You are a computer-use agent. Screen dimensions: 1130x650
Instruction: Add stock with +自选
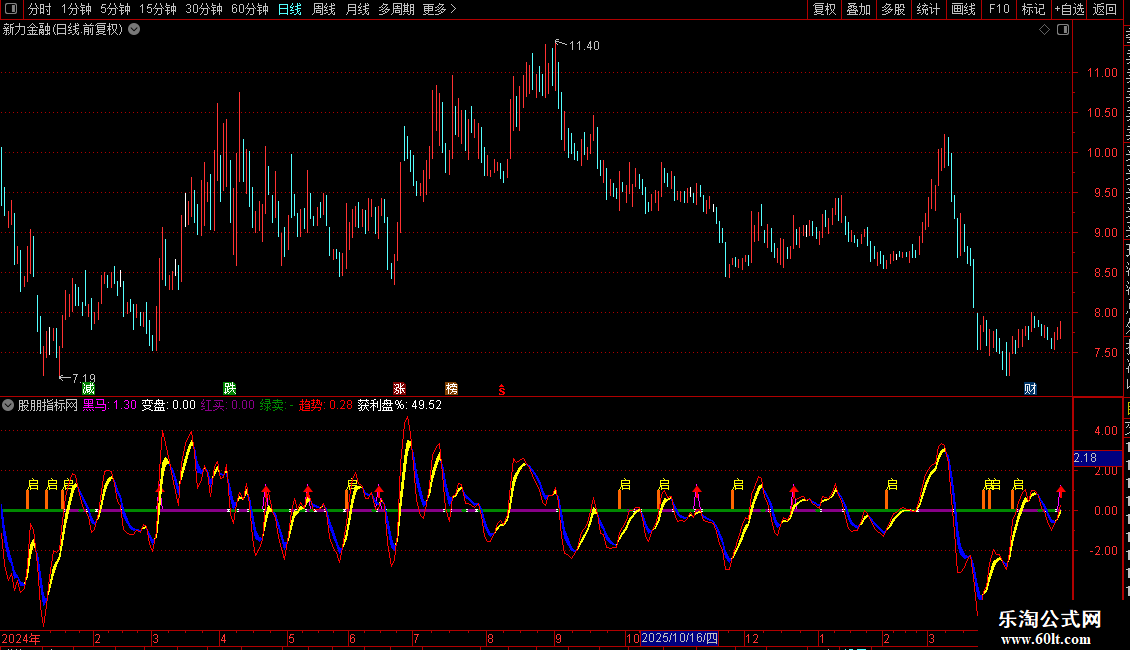coord(1069,9)
